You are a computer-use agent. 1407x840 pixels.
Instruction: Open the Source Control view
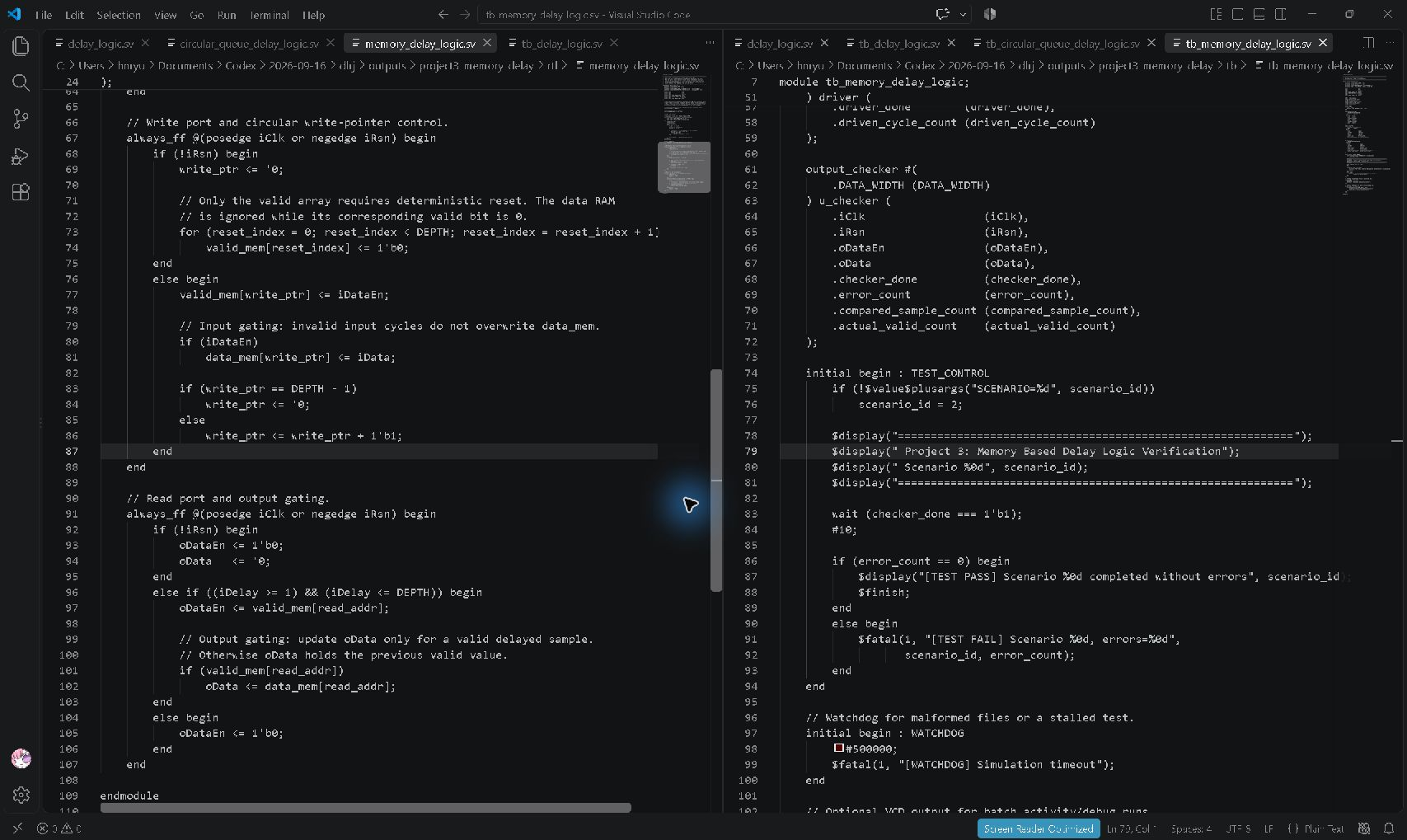coord(21,120)
